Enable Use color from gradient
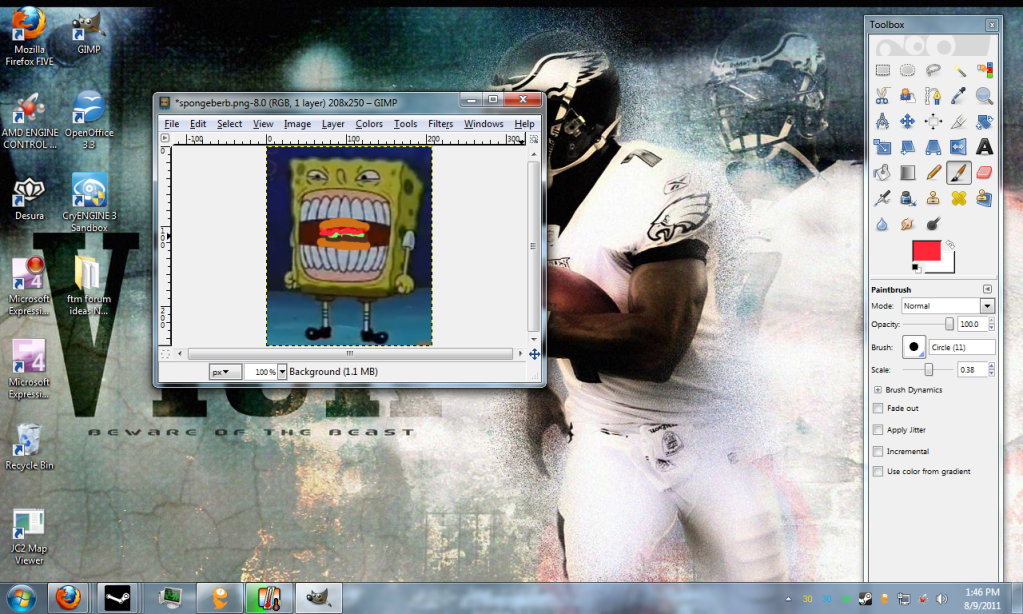 (x=878, y=471)
